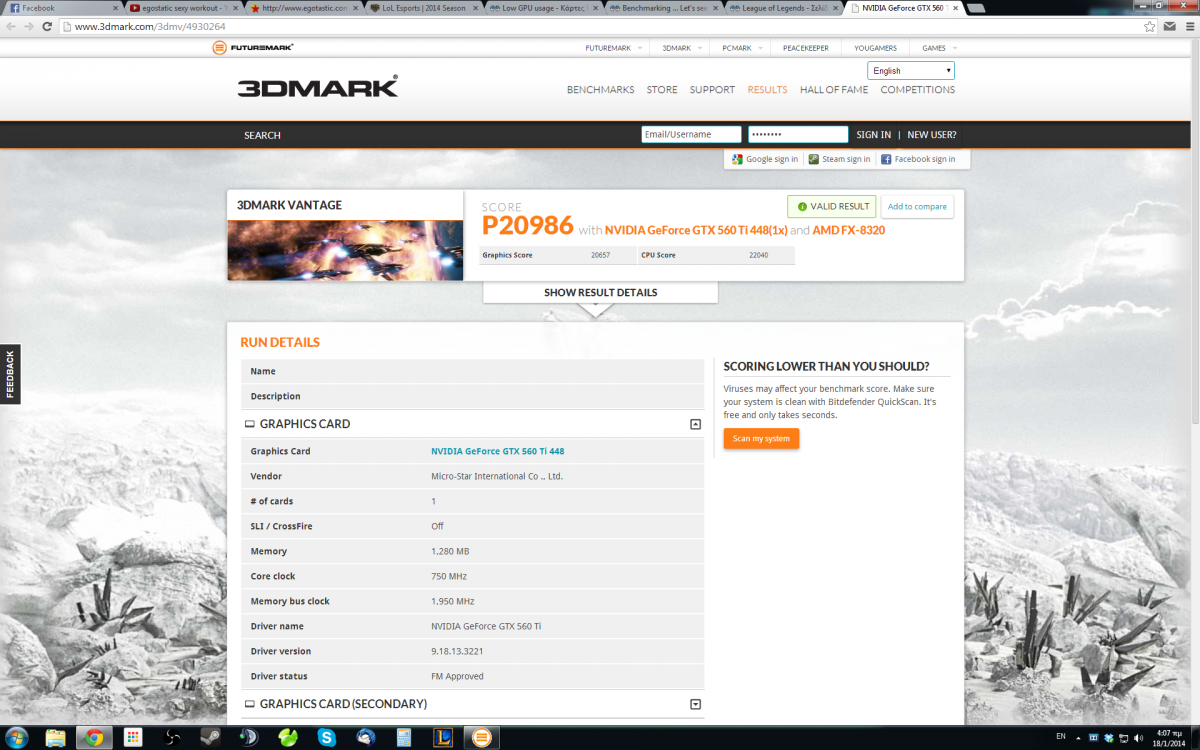Open League of Legends taskbar icon
The width and height of the screenshot is (1200, 750).
(442, 738)
